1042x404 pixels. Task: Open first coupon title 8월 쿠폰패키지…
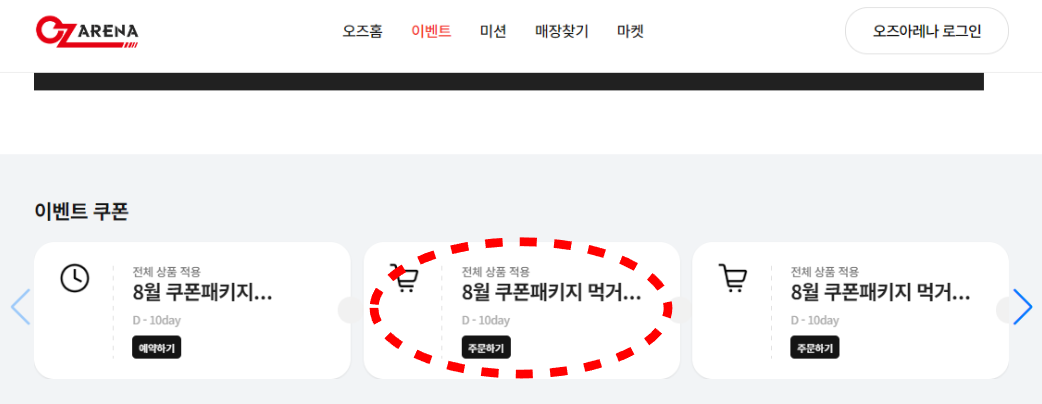202,292
